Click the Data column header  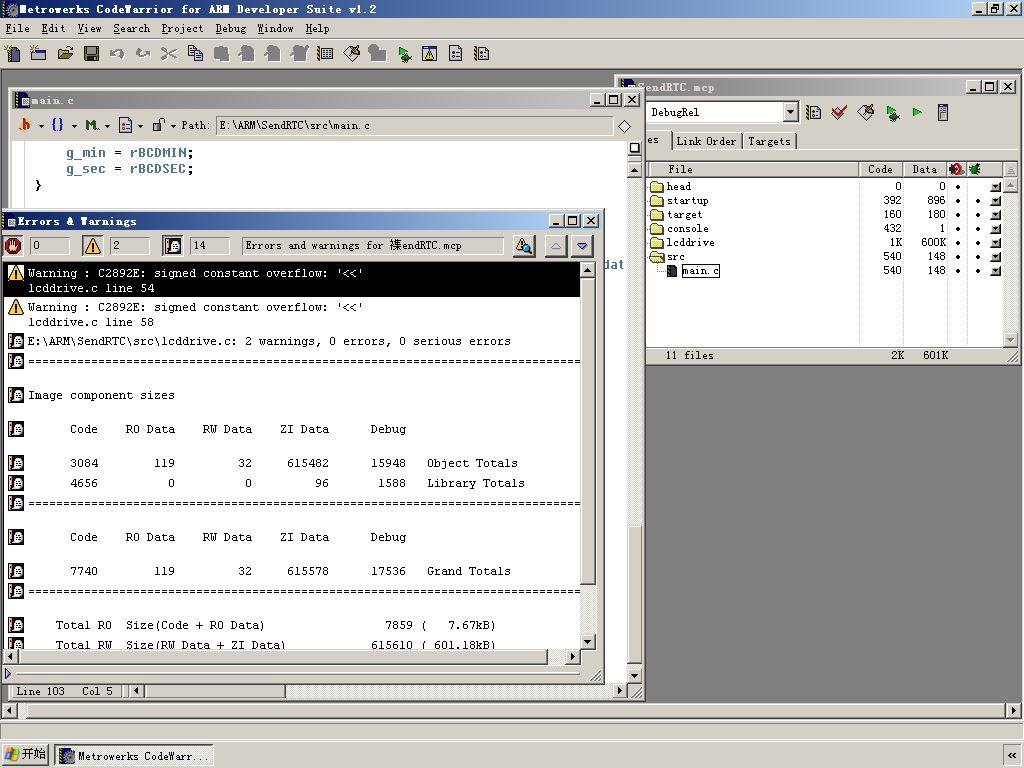tap(925, 169)
